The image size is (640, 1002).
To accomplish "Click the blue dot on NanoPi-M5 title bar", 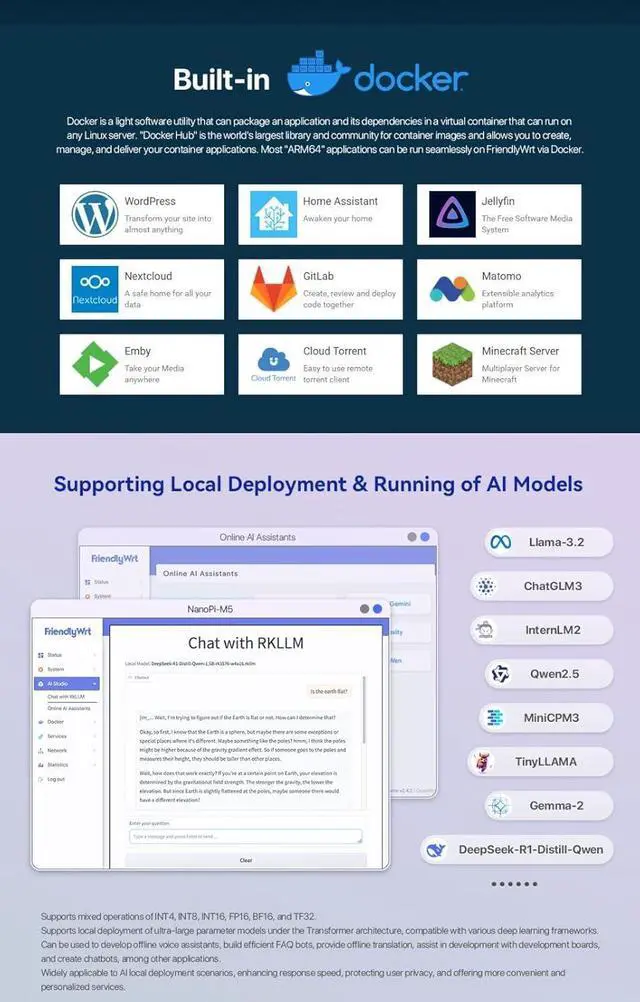I will (377, 609).
